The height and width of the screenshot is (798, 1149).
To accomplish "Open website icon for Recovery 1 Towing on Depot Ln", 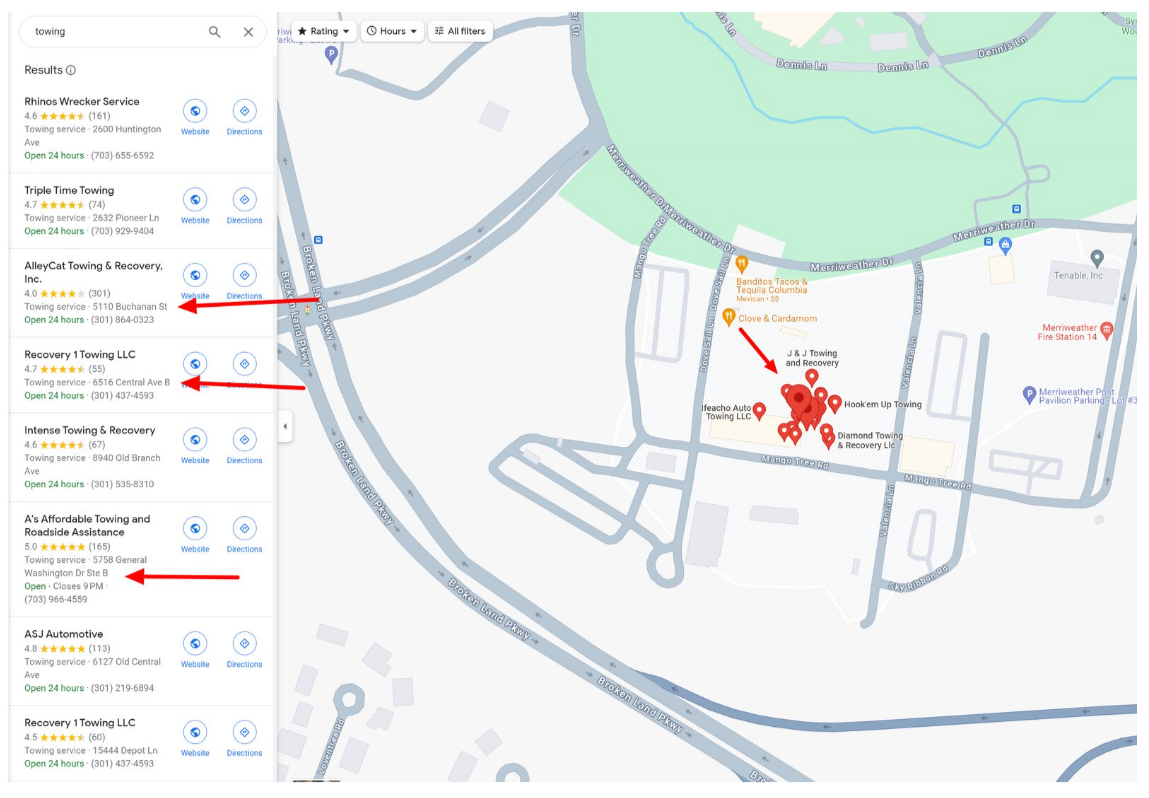I will click(x=195, y=732).
